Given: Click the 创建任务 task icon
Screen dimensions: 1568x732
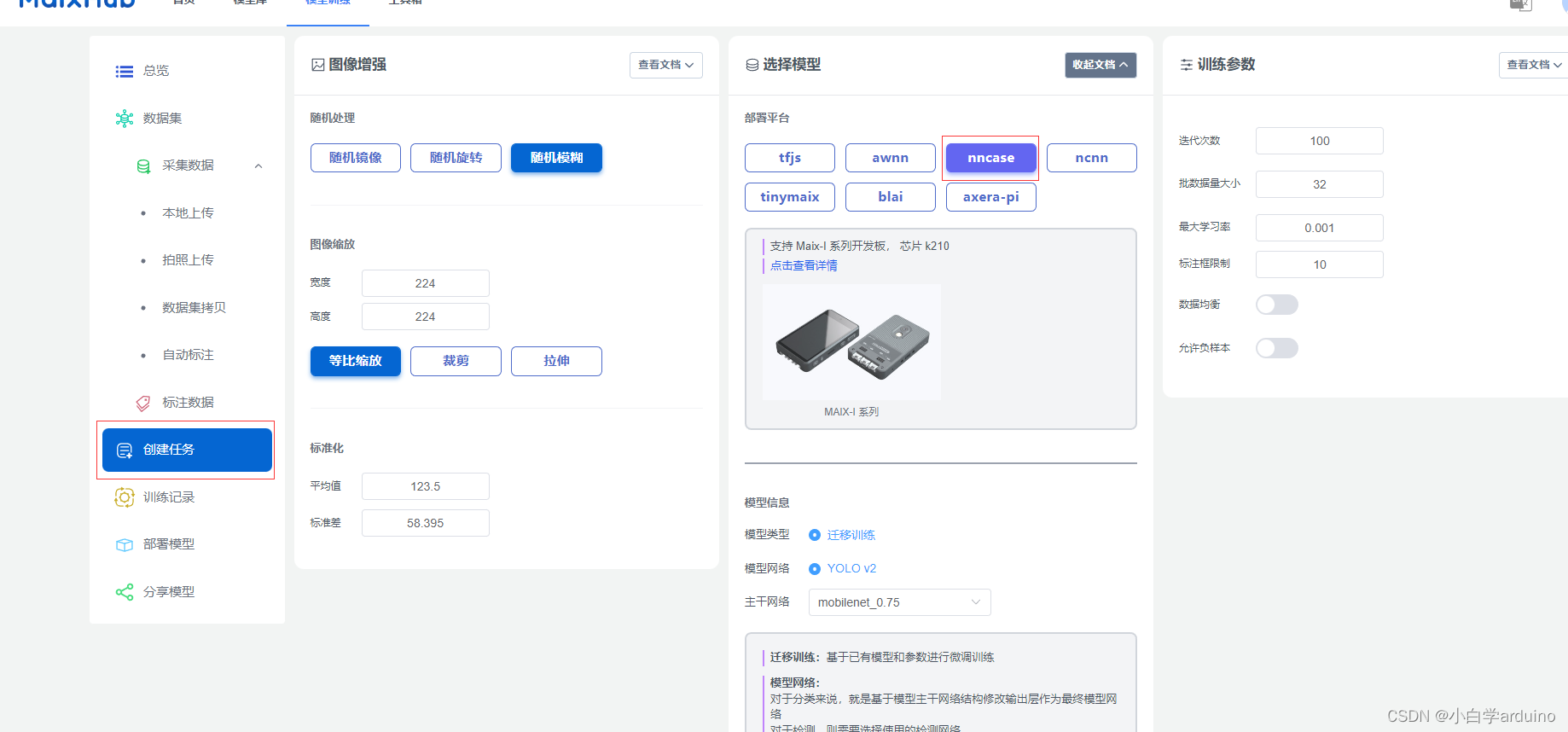Looking at the screenshot, I should 125,450.
